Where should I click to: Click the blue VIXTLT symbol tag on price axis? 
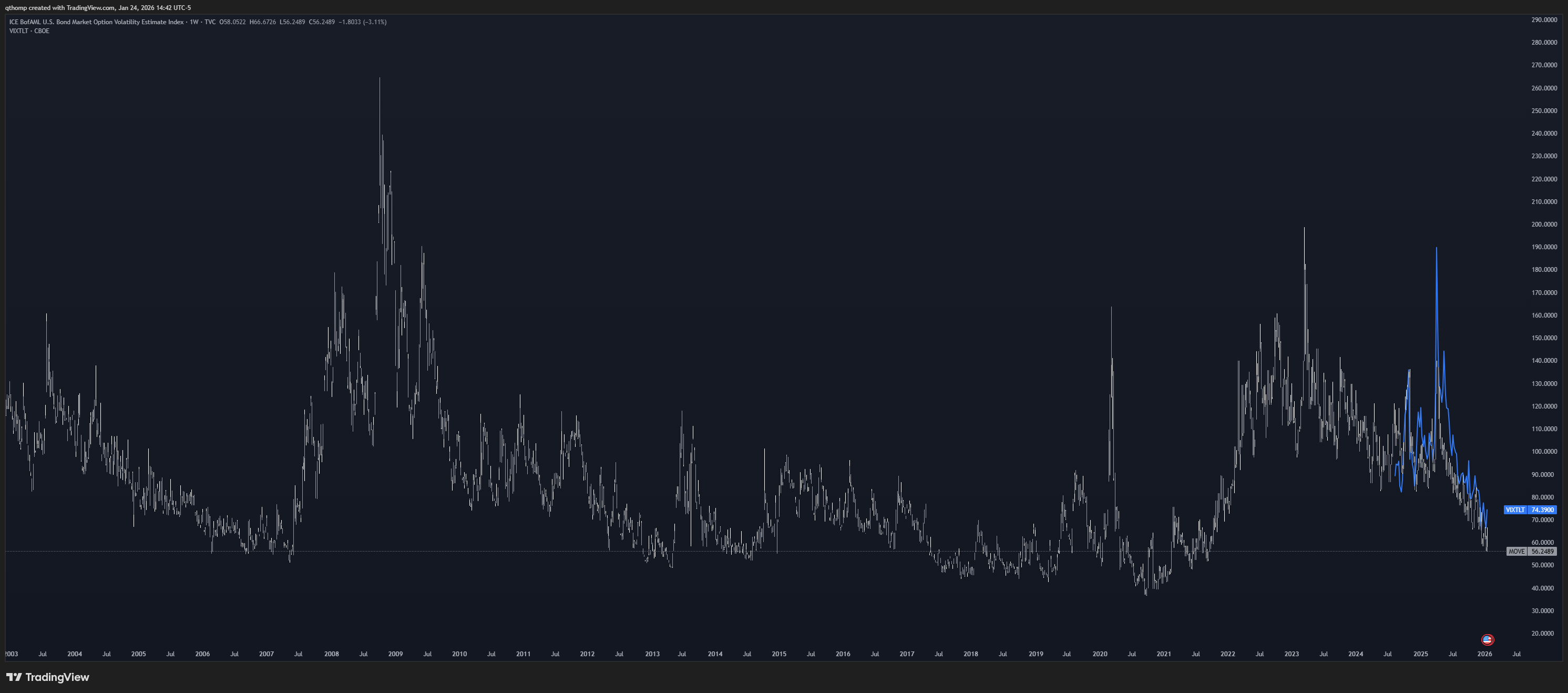coord(1515,509)
